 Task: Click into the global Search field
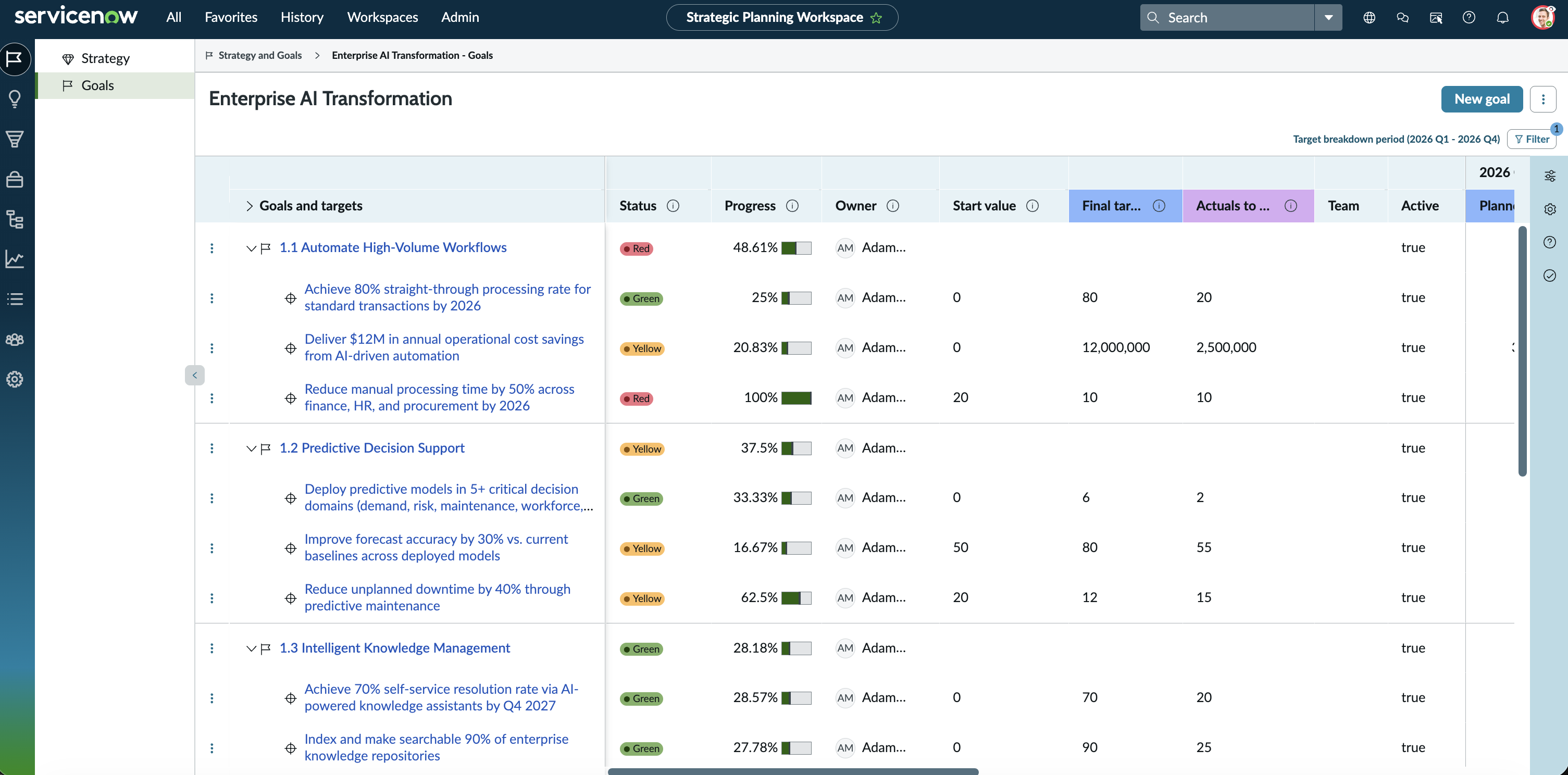point(1226,18)
